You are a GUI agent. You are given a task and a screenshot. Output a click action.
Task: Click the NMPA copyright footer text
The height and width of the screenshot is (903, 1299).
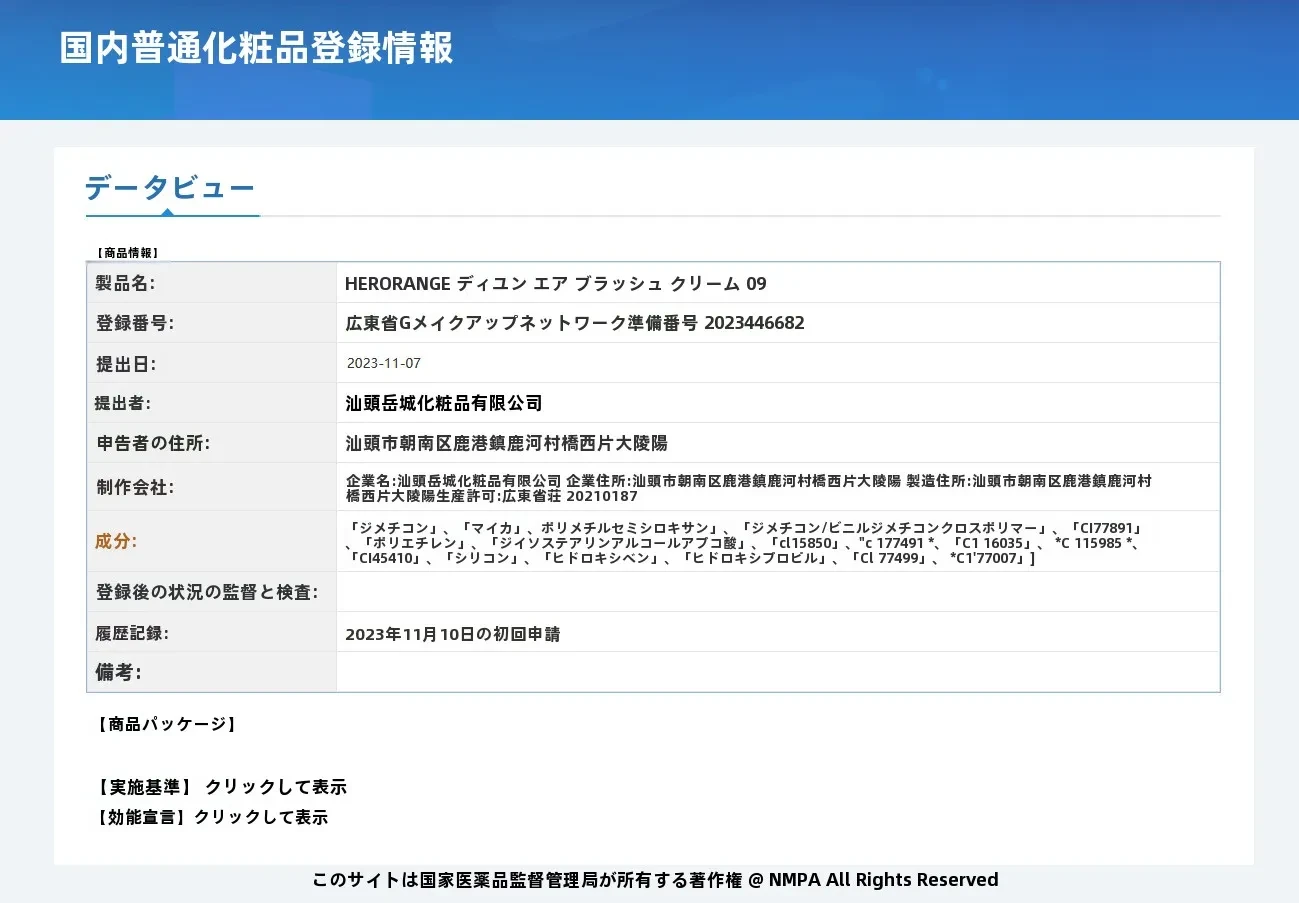[x=656, y=880]
